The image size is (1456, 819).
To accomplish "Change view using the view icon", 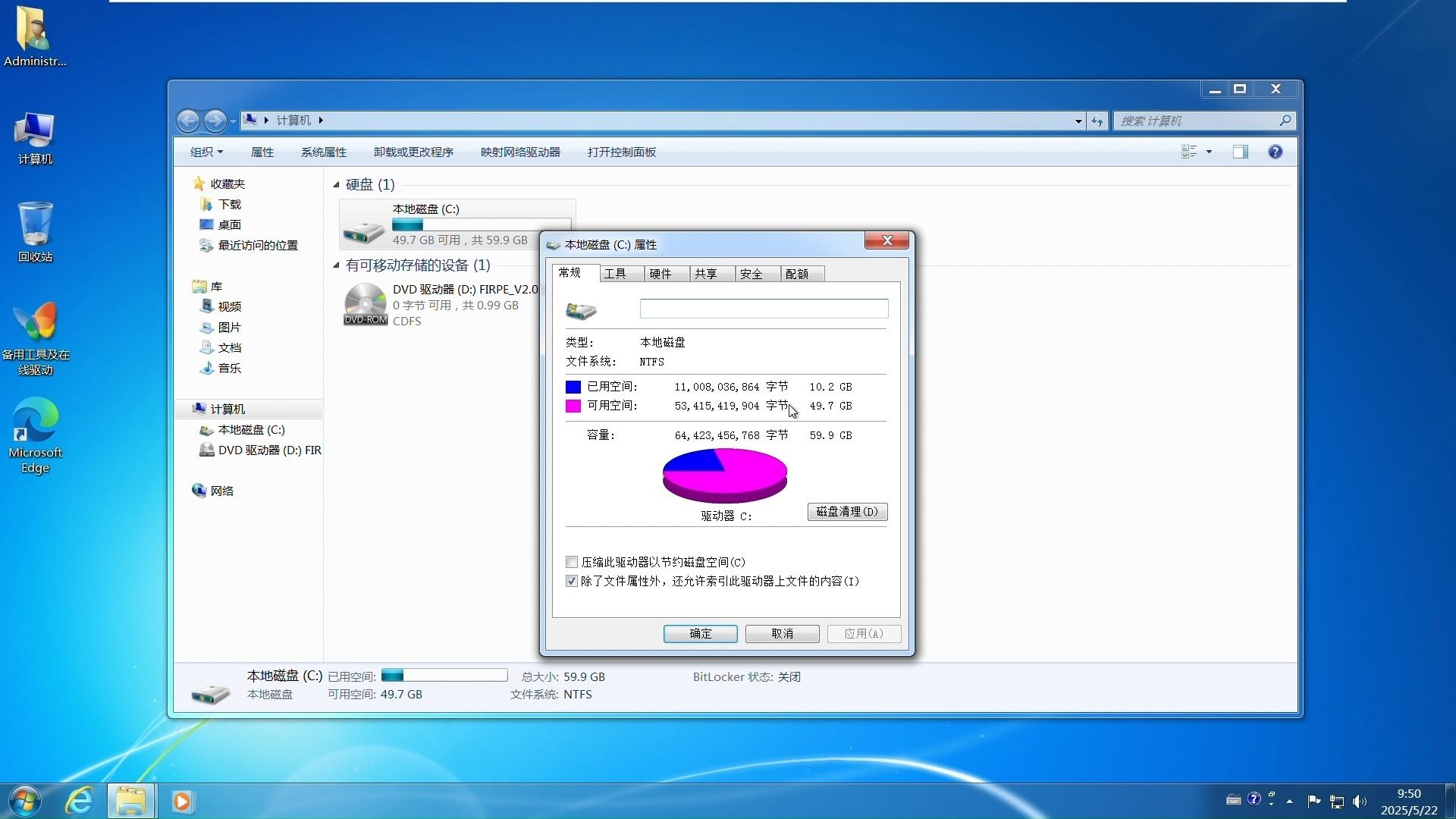I will click(1189, 152).
